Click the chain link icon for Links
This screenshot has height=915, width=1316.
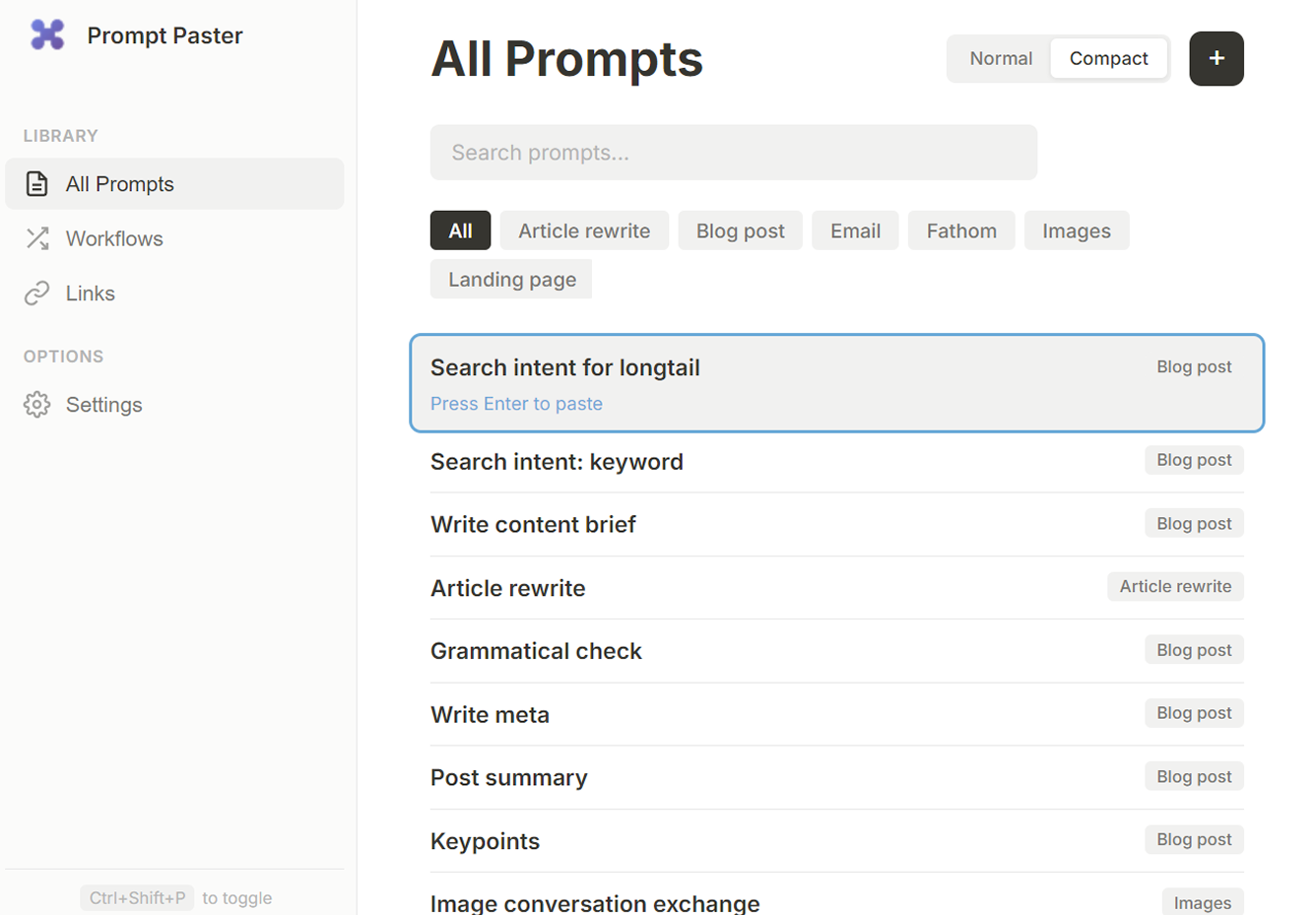tap(36, 292)
